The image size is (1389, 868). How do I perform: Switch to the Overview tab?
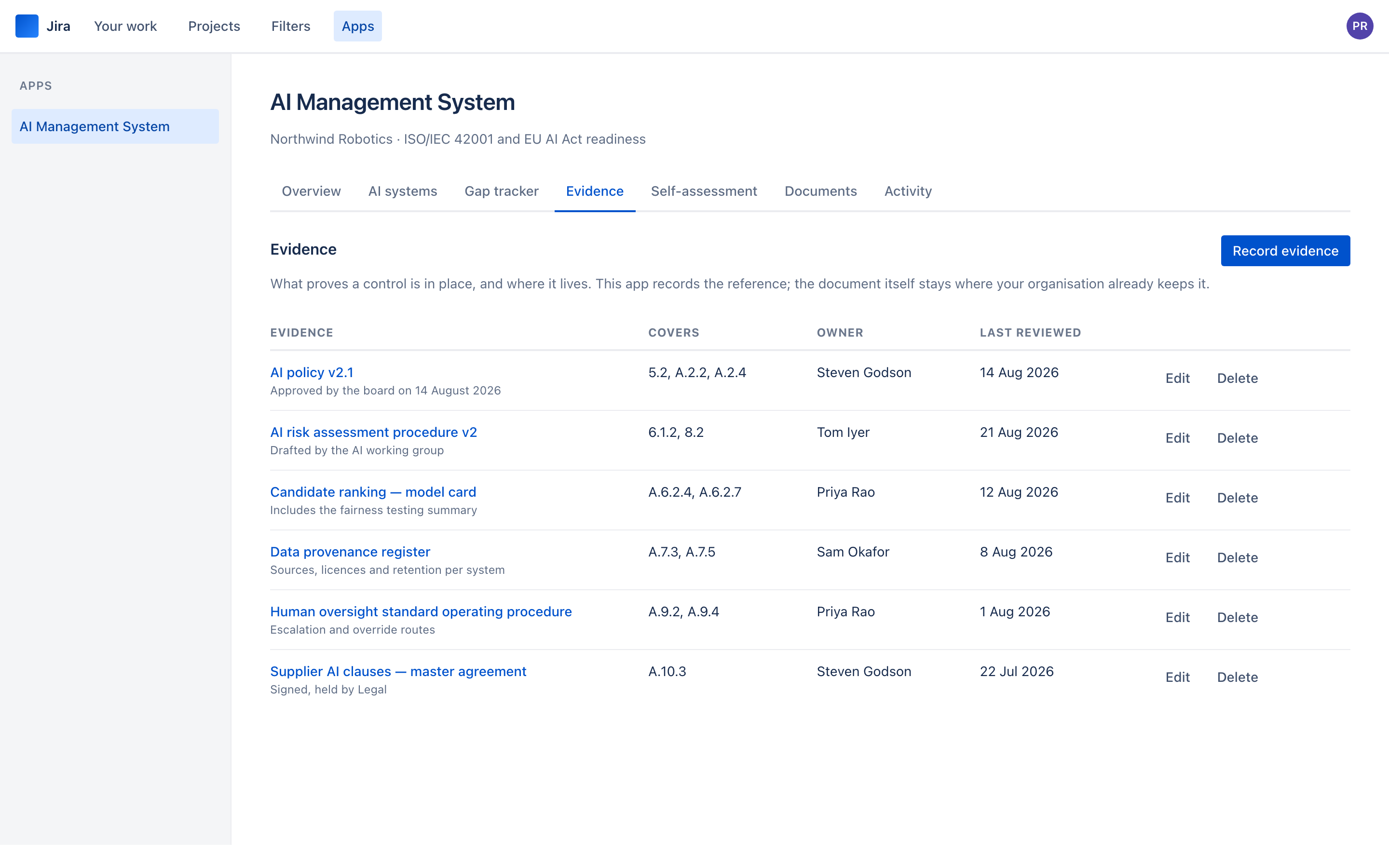[x=311, y=191]
